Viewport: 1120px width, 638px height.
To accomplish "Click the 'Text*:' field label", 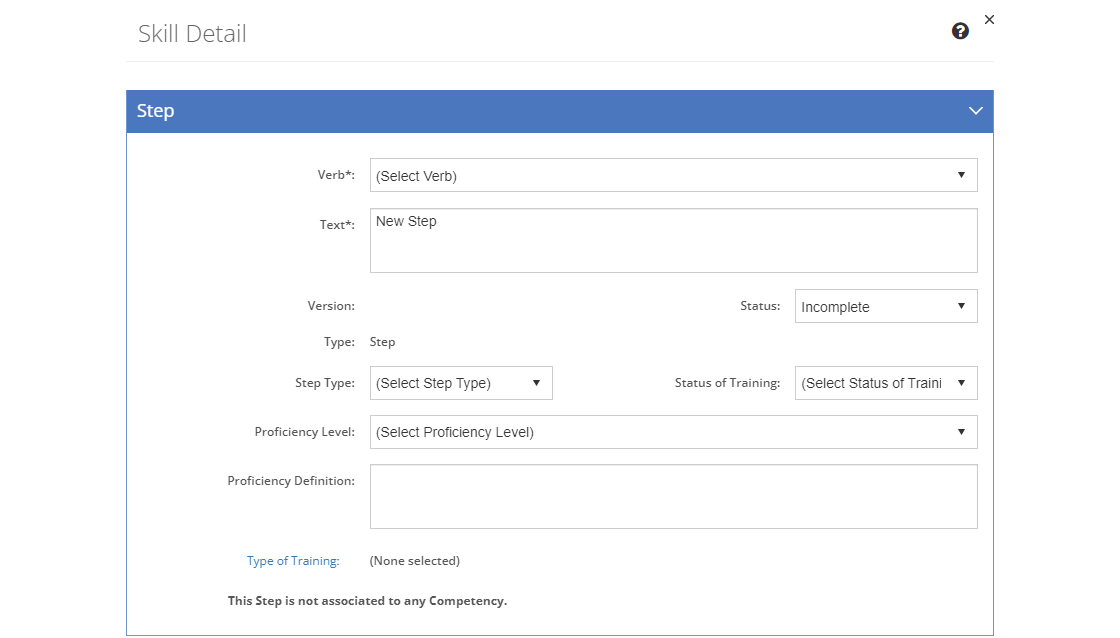I will tap(337, 225).
